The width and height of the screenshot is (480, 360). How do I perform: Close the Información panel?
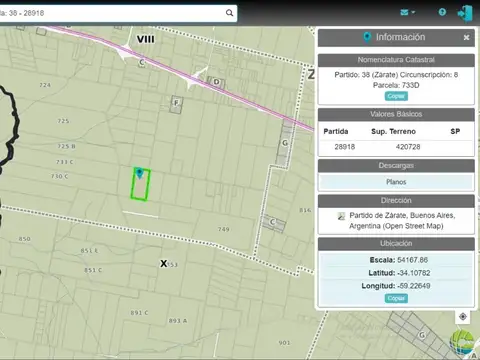466,37
